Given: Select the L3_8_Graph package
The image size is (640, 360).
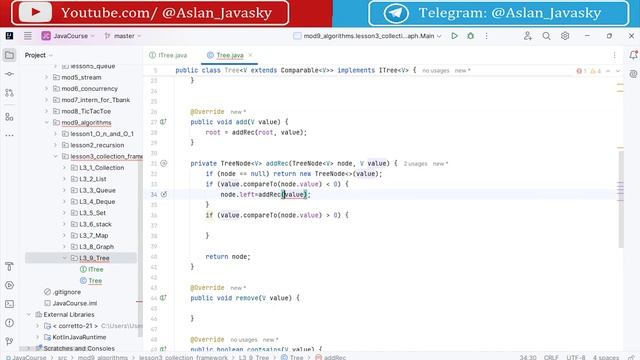Looking at the screenshot, I should (x=96, y=247).
